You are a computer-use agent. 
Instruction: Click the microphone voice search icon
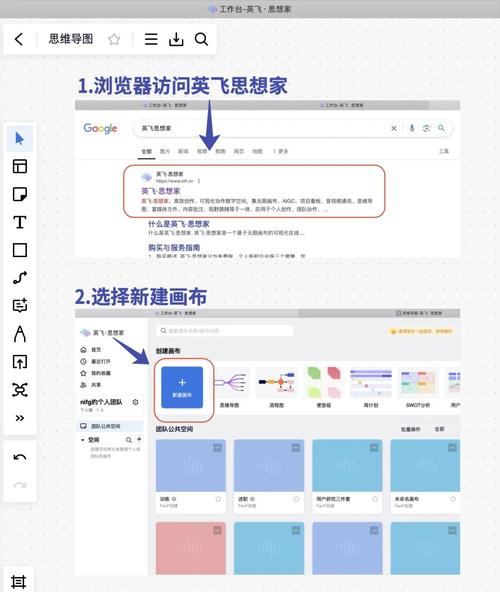coord(412,128)
